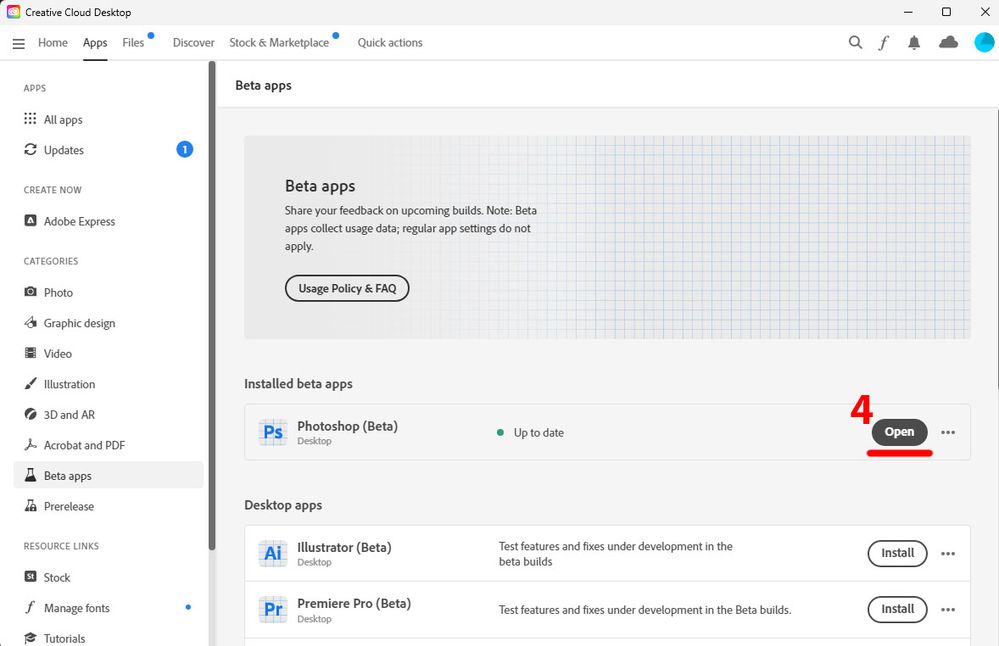Image resolution: width=999 pixels, height=646 pixels.
Task: Switch to the Discover tab
Action: point(193,43)
